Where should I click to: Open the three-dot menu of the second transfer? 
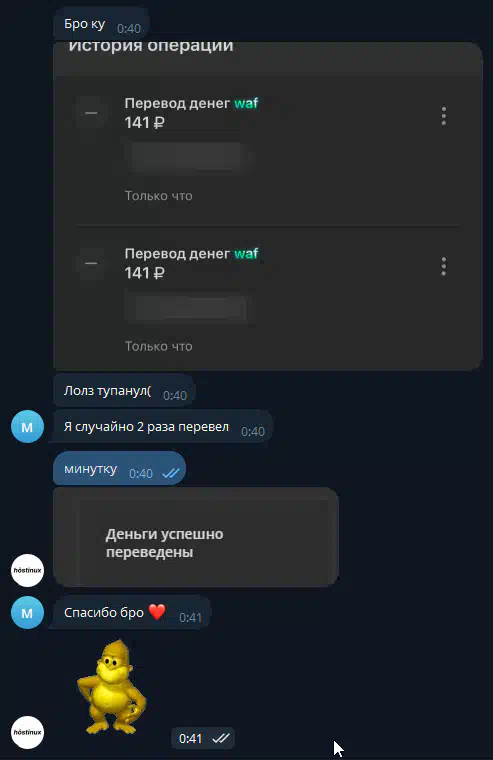[x=444, y=267]
